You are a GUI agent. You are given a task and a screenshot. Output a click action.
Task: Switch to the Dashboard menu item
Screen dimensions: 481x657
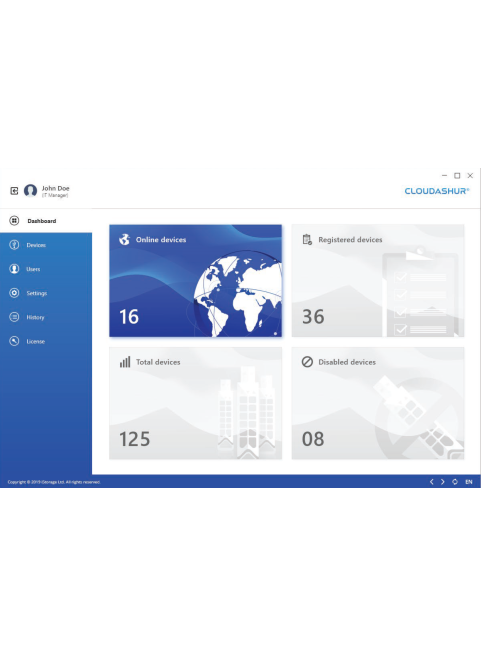46,221
